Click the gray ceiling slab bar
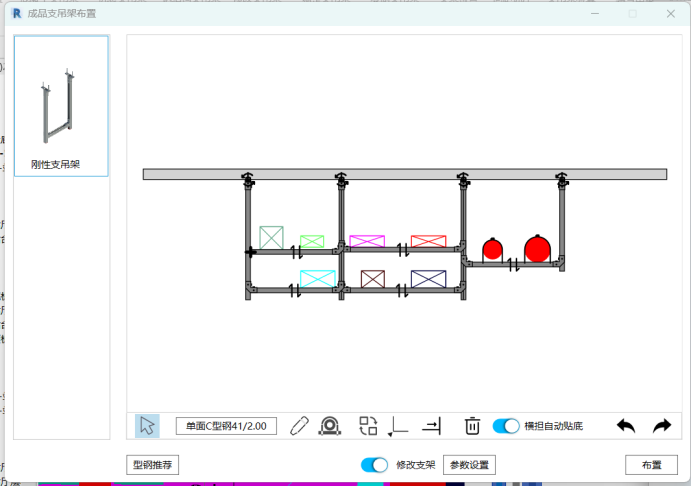This screenshot has height=486, width=691. (405, 174)
